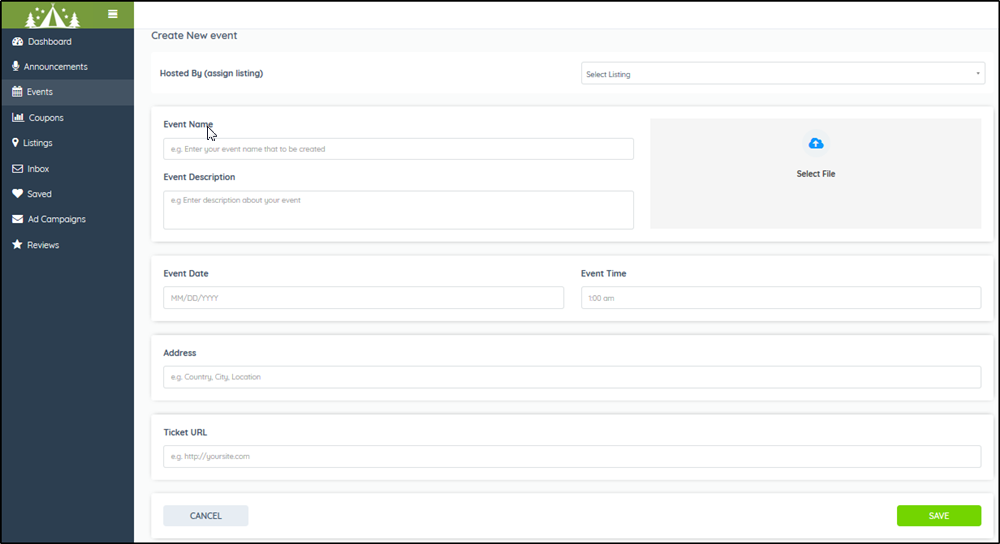Select Events in the sidebar
This screenshot has height=544, width=1000.
[x=68, y=92]
